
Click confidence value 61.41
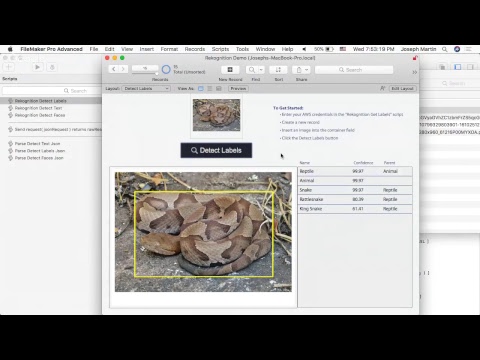358,209
